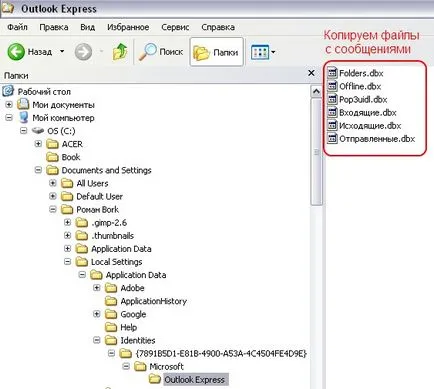
Task: Collapse the Microsoft folder node
Action: coord(126,366)
